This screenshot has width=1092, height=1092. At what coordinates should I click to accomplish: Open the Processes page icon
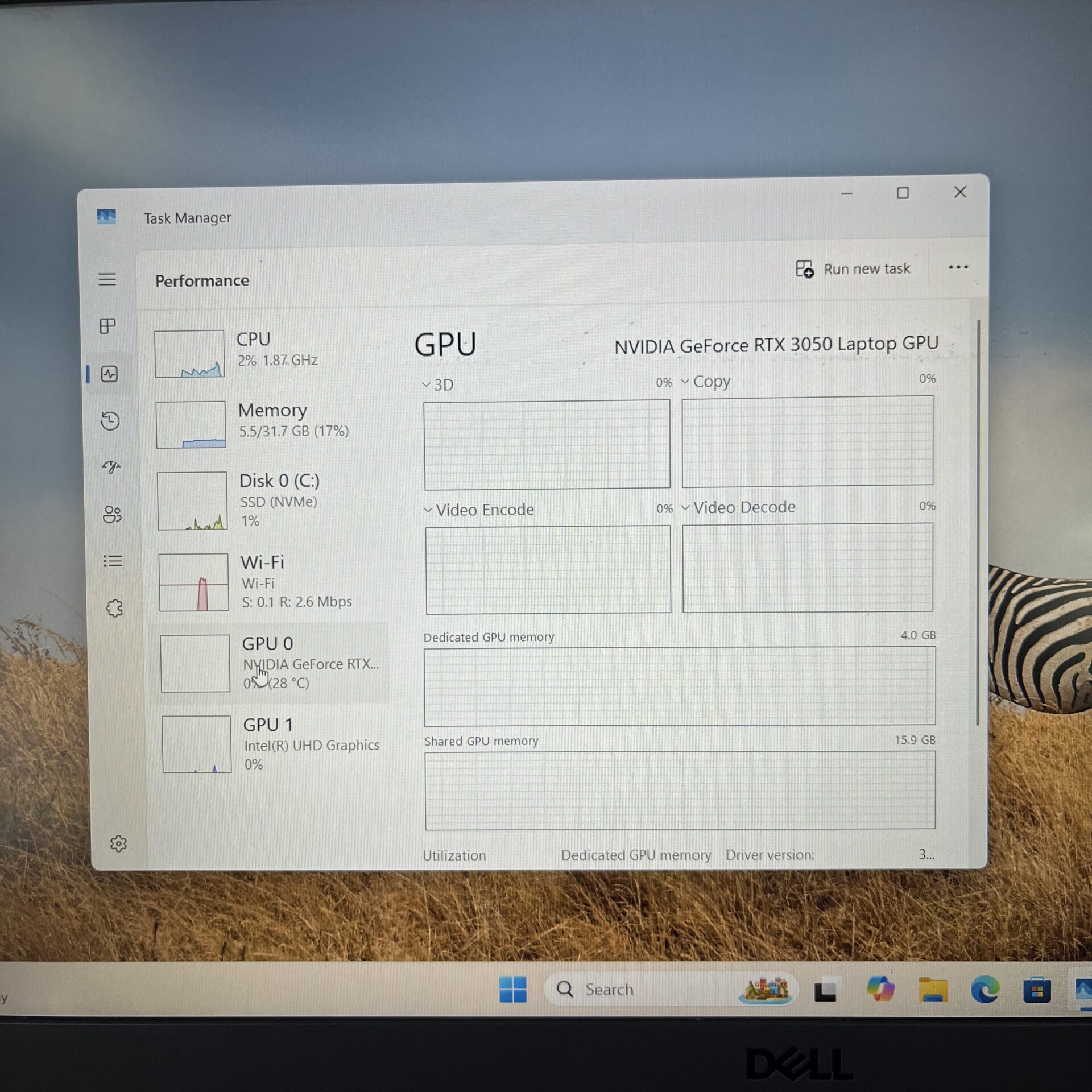coord(108,326)
